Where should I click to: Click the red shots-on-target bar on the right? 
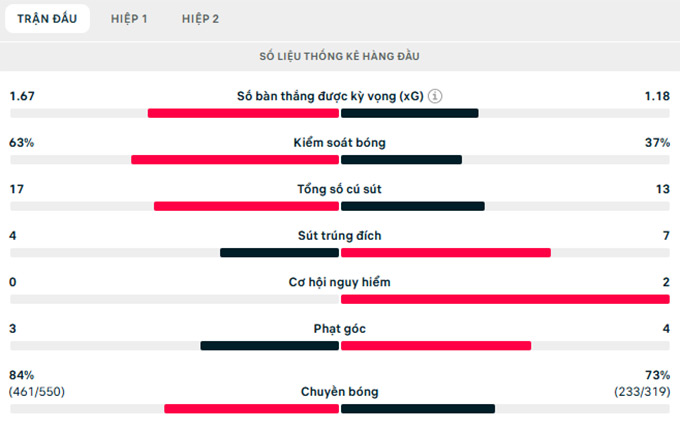[x=445, y=252]
